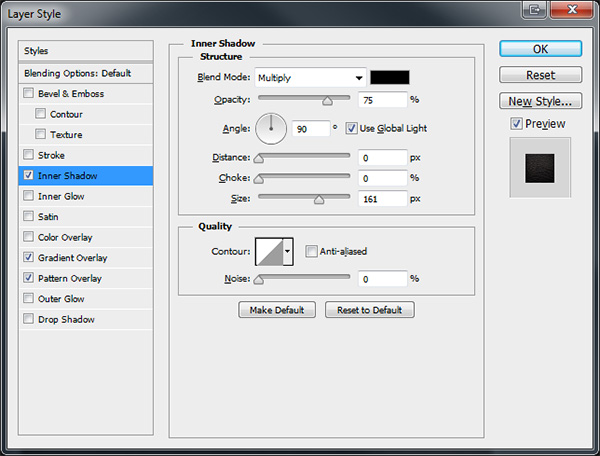Click the Opacity value field

383,100
